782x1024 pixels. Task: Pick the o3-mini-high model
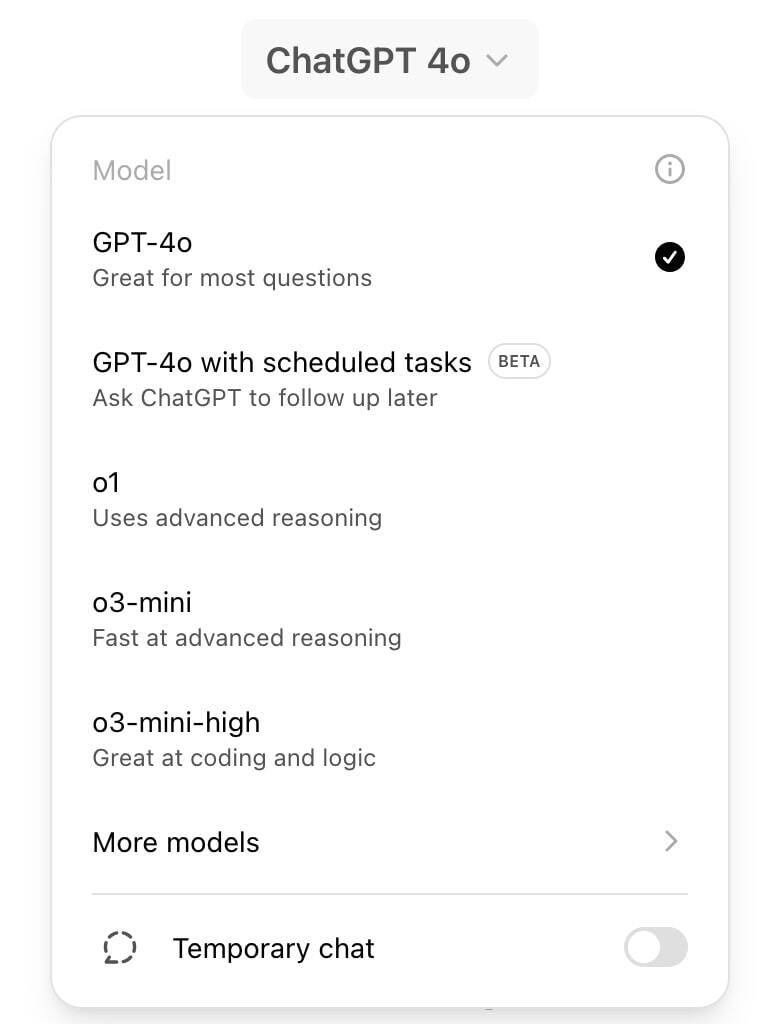pos(176,723)
